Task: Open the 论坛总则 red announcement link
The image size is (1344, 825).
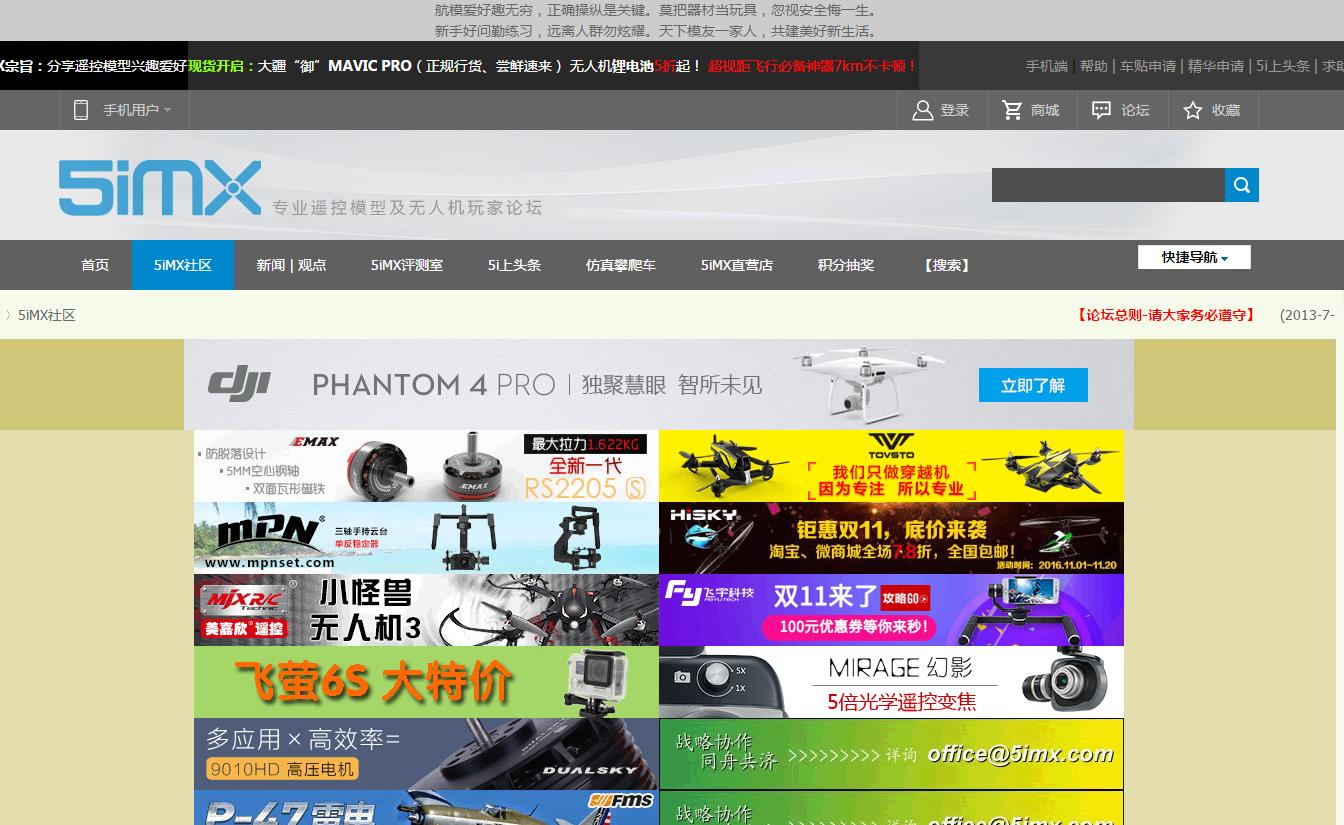Action: [x=1165, y=315]
